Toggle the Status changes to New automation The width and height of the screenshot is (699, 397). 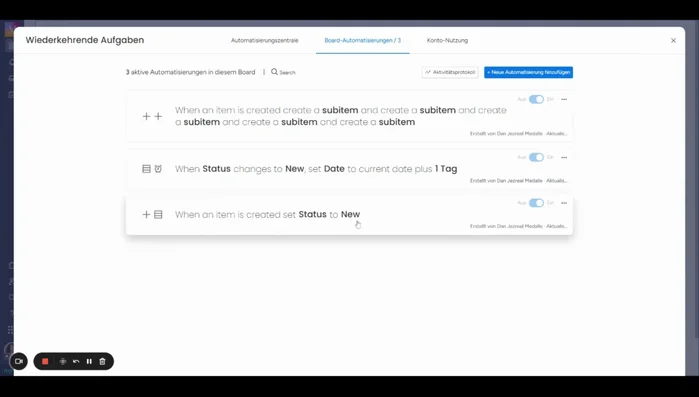point(536,157)
